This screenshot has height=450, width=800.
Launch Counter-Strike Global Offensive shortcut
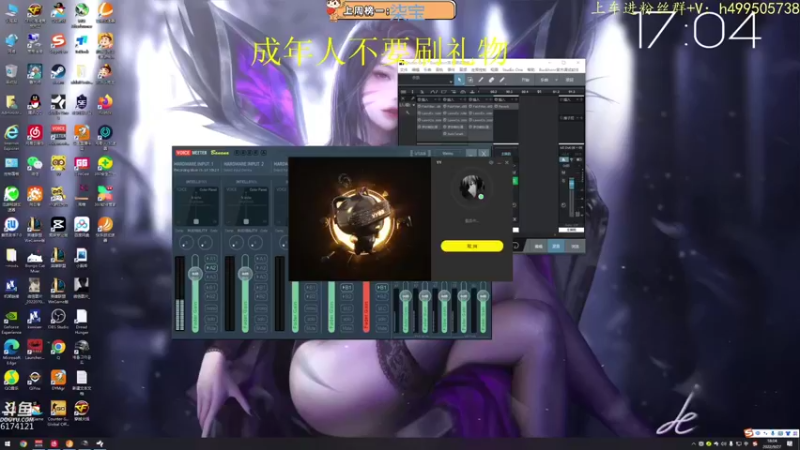pyautogui.click(x=58, y=408)
